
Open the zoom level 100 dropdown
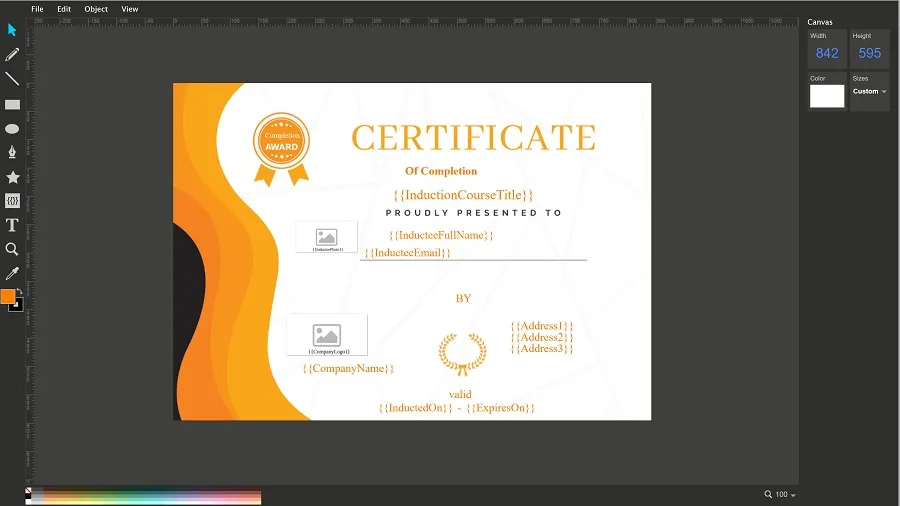[x=780, y=494]
